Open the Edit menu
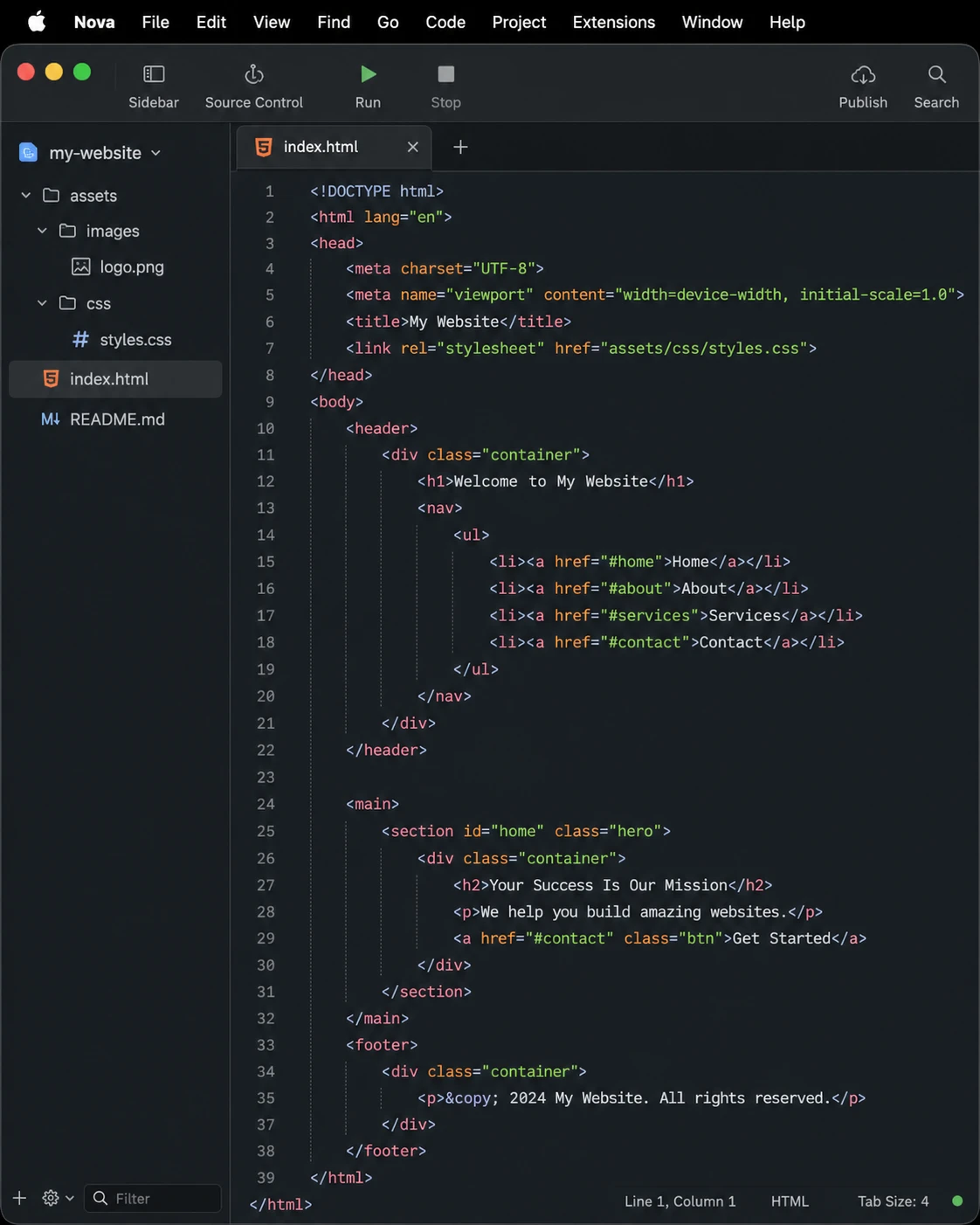Screen dimensions: 980x1225 (x=211, y=22)
